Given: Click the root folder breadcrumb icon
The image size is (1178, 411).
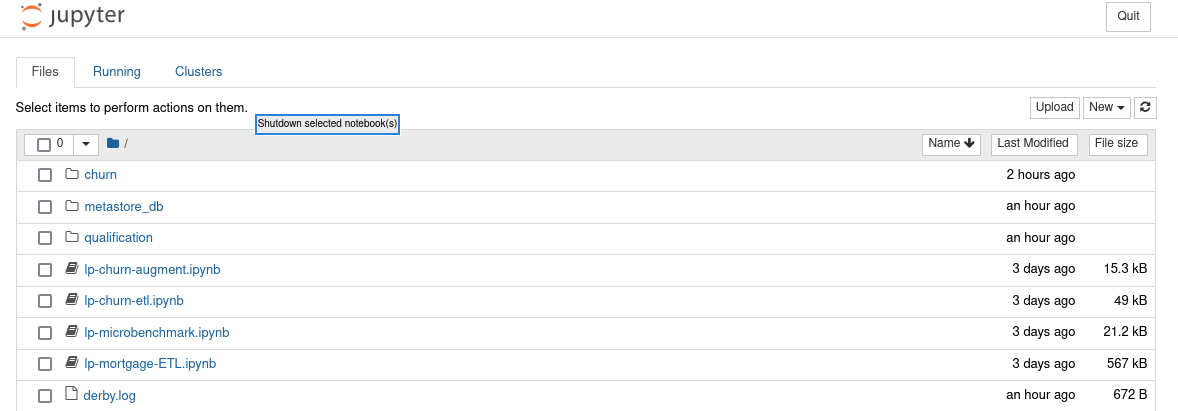Looking at the screenshot, I should (x=113, y=144).
